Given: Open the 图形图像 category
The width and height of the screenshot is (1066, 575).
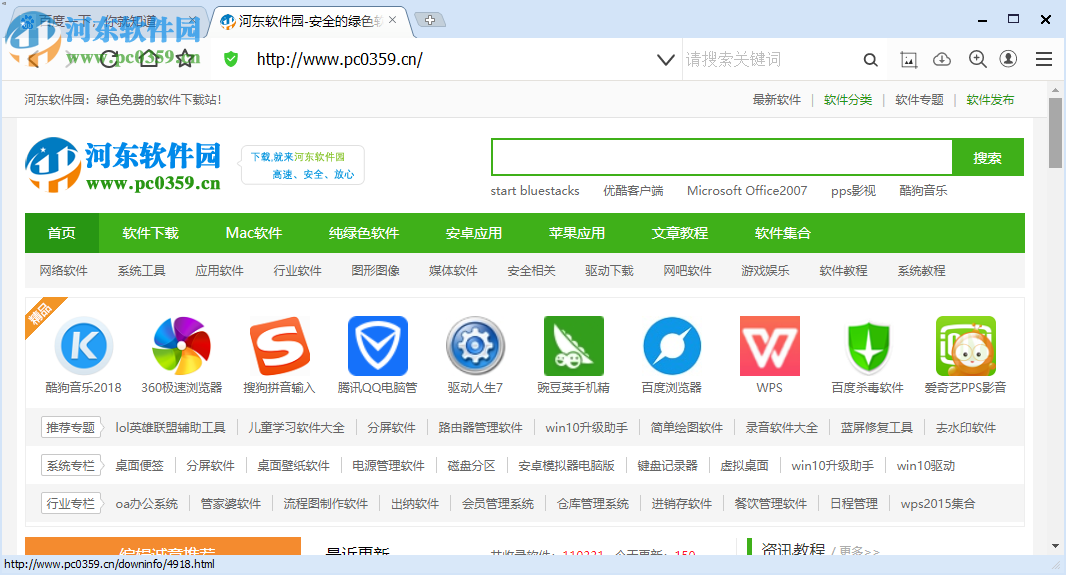Looking at the screenshot, I should [375, 271].
